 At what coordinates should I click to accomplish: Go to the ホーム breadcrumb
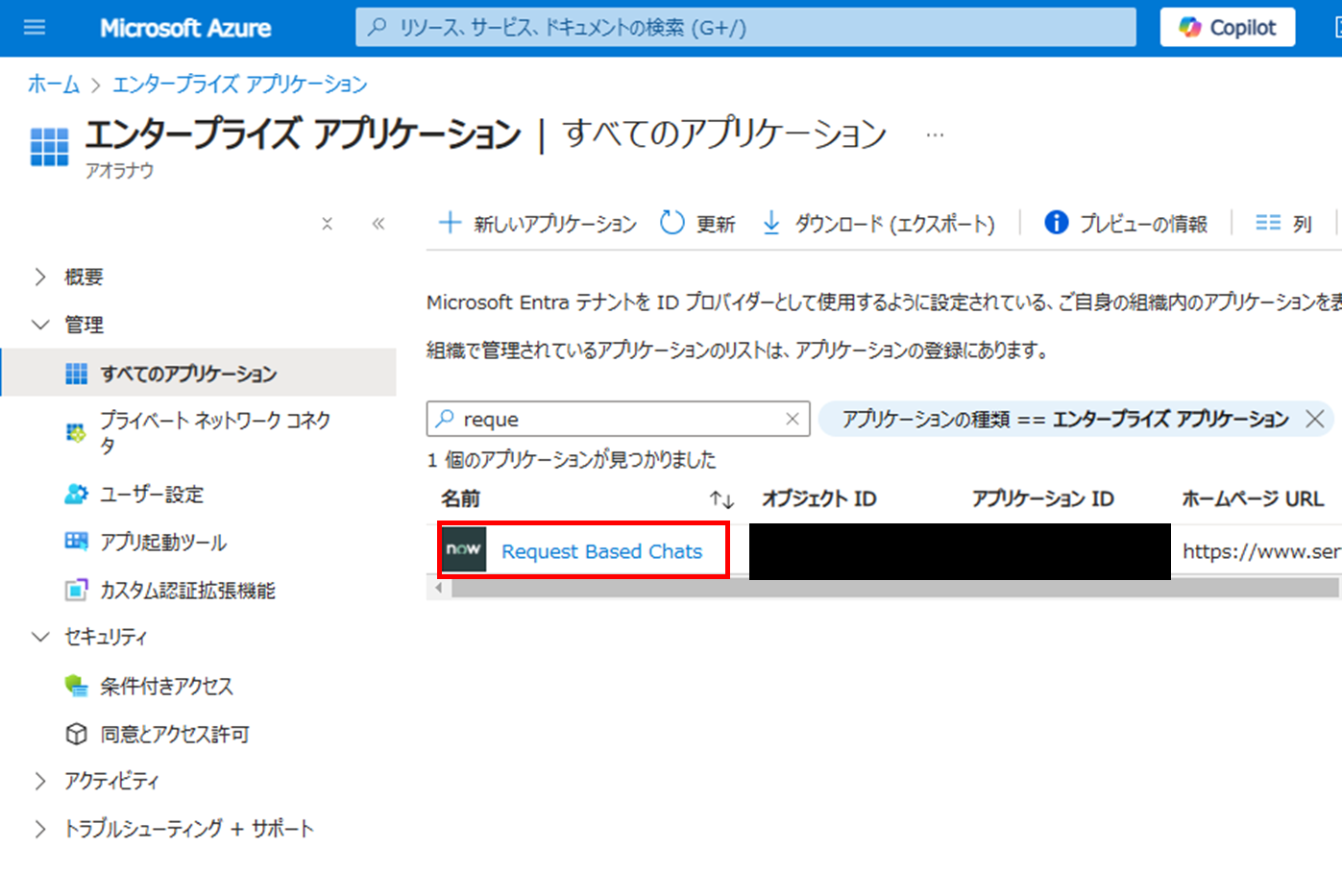point(54,85)
